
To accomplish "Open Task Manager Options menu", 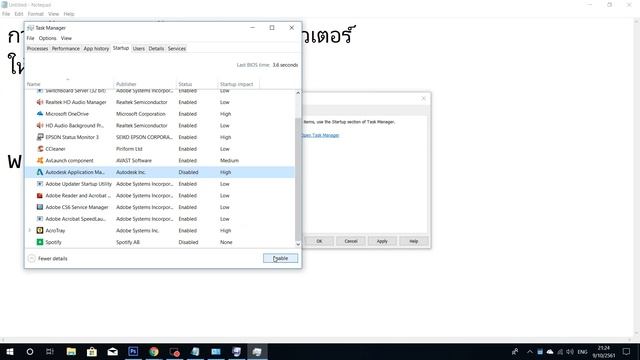I will 47,38.
